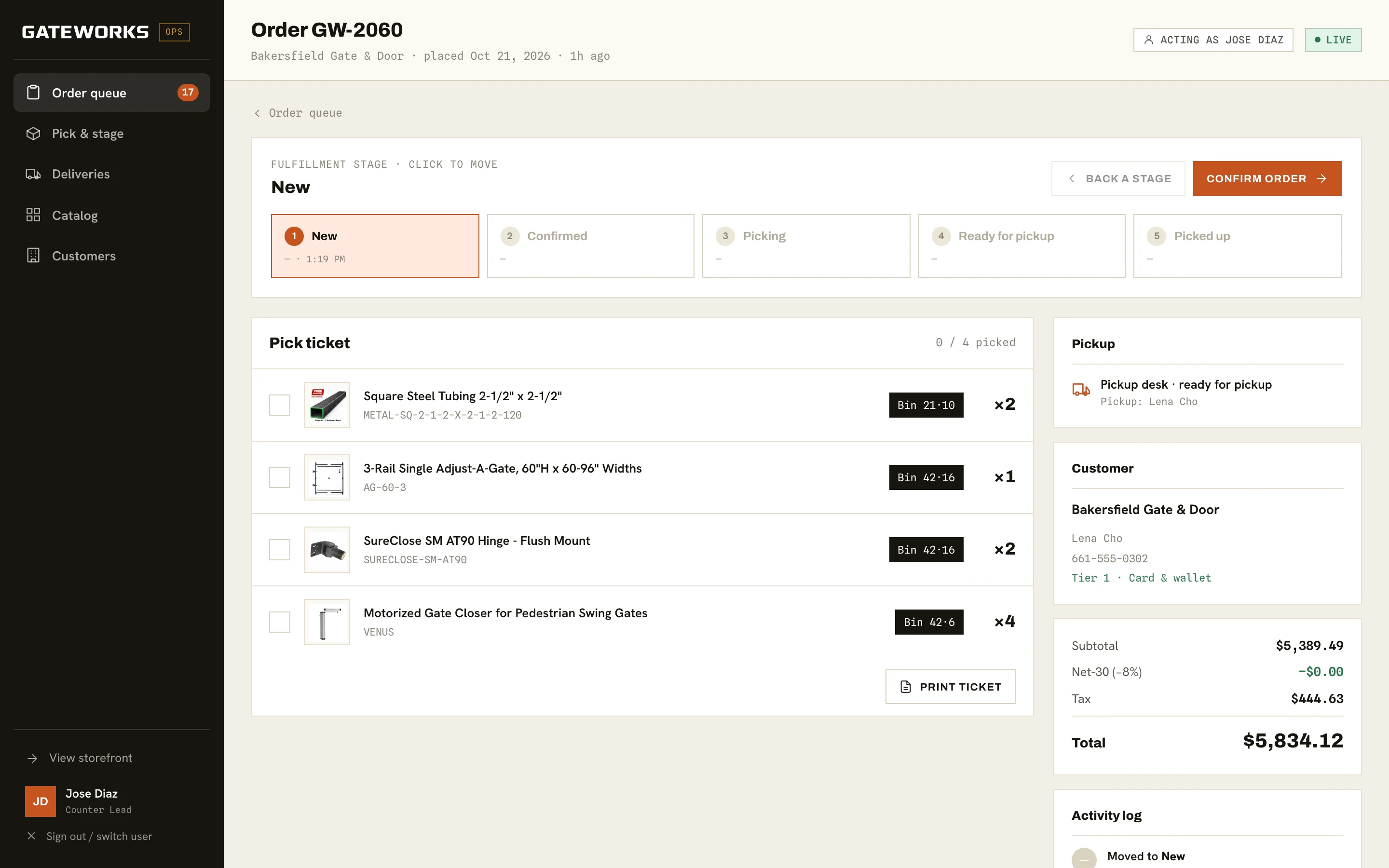The image size is (1389, 868).
Task: Click the 0 / 4 picked counter
Action: [975, 342]
